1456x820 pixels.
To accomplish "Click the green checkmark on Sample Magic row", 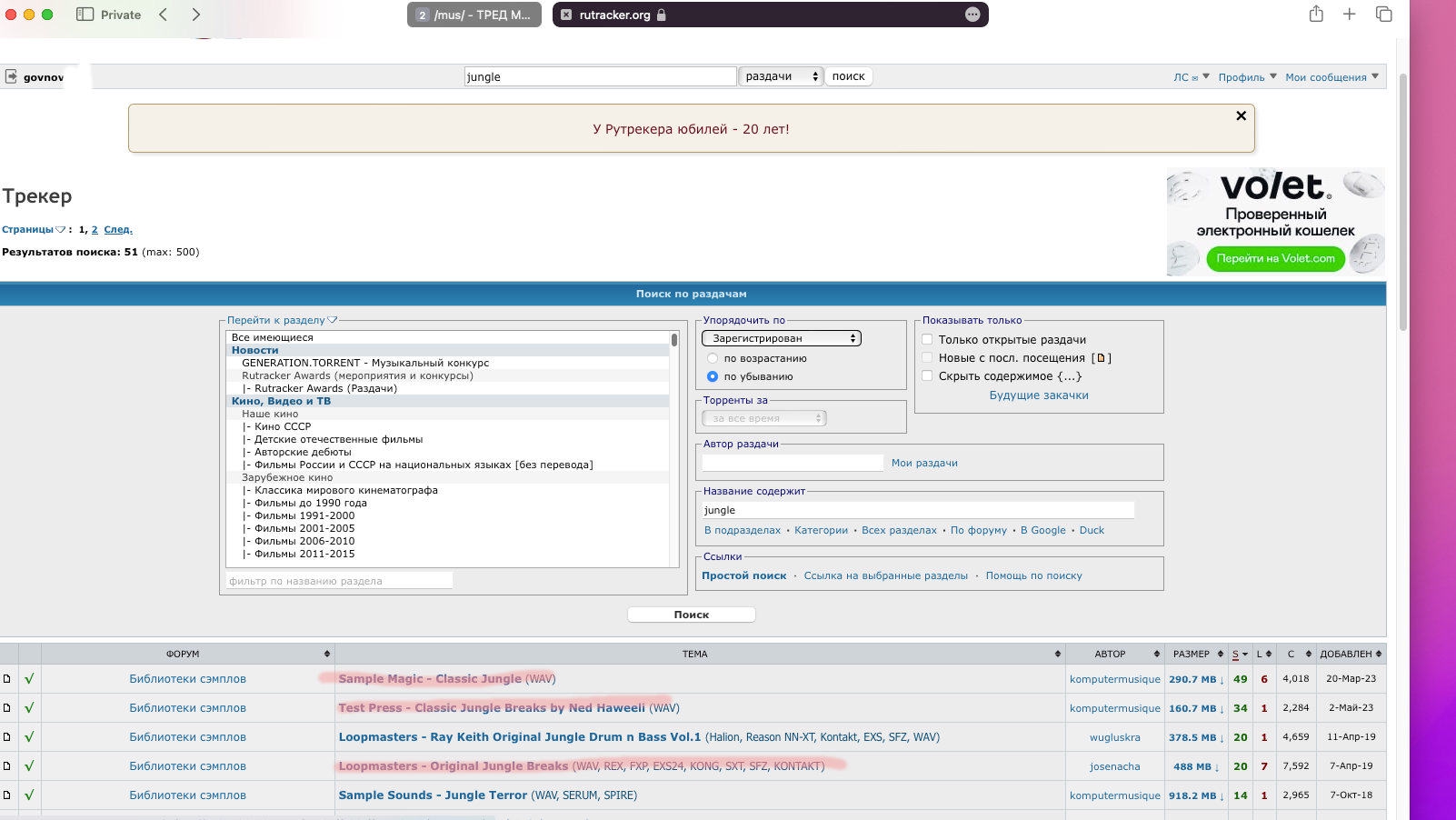I will pos(29,678).
